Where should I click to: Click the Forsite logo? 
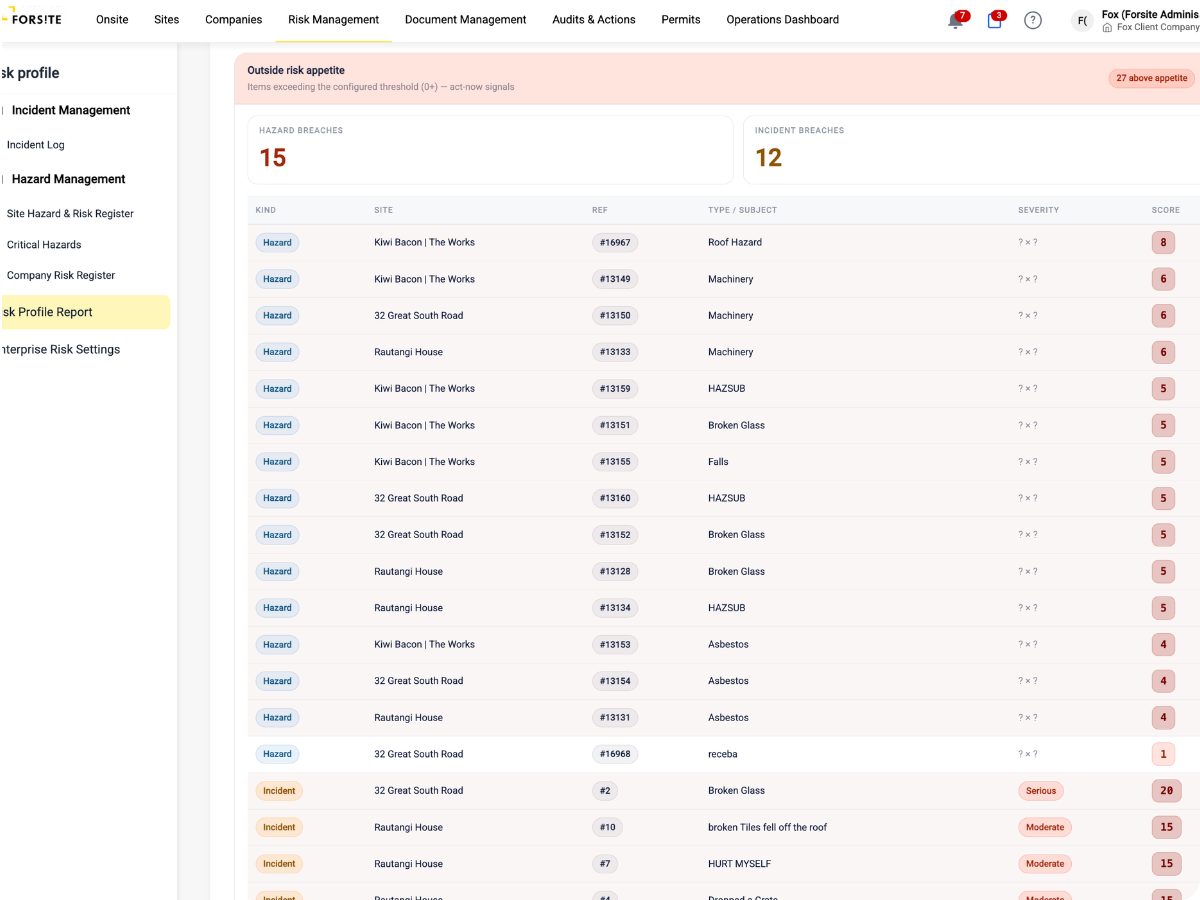click(x=31, y=19)
